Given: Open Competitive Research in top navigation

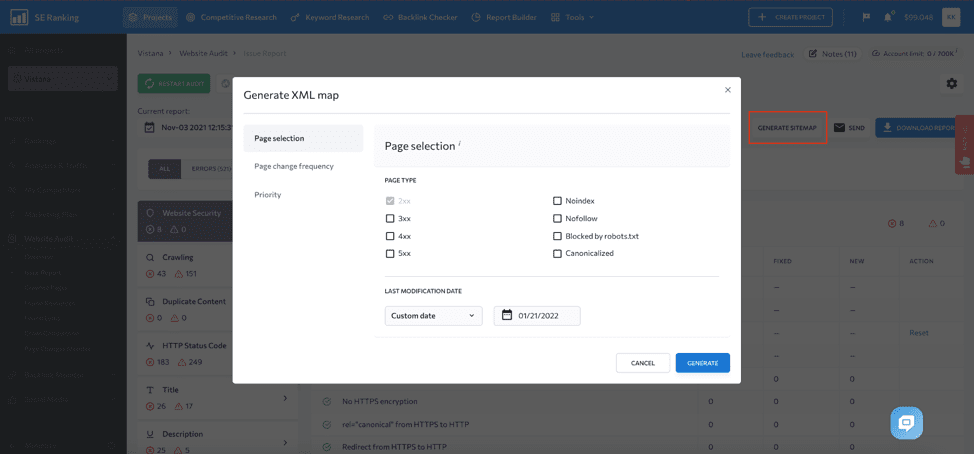Looking at the screenshot, I should [231, 17].
